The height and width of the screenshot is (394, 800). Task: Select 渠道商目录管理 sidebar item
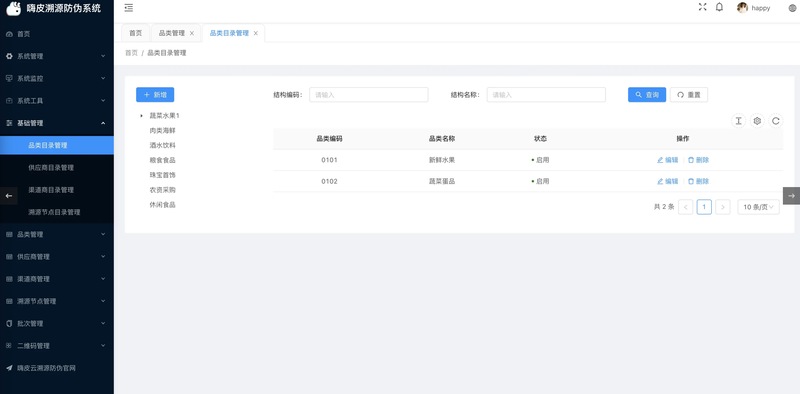(57, 190)
